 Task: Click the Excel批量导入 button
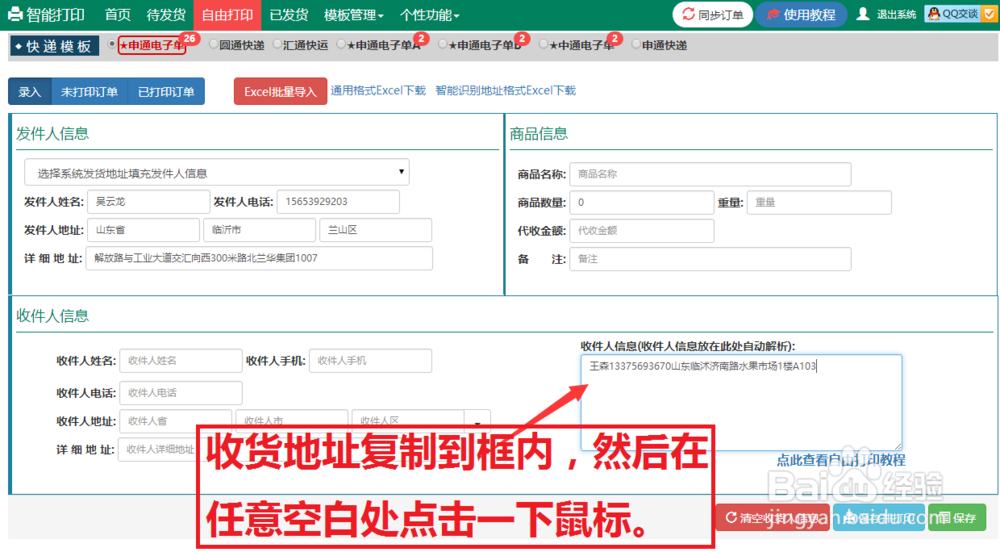(x=280, y=91)
